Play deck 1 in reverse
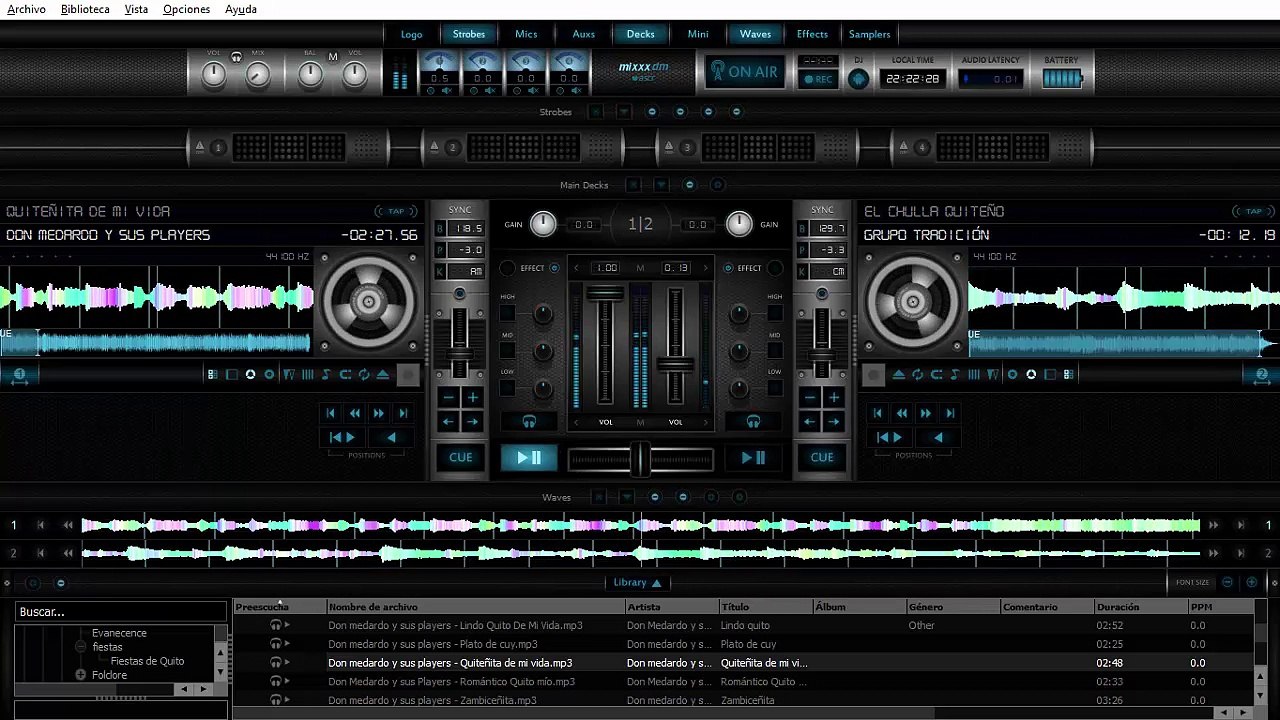This screenshot has height=720, width=1280. pos(391,437)
